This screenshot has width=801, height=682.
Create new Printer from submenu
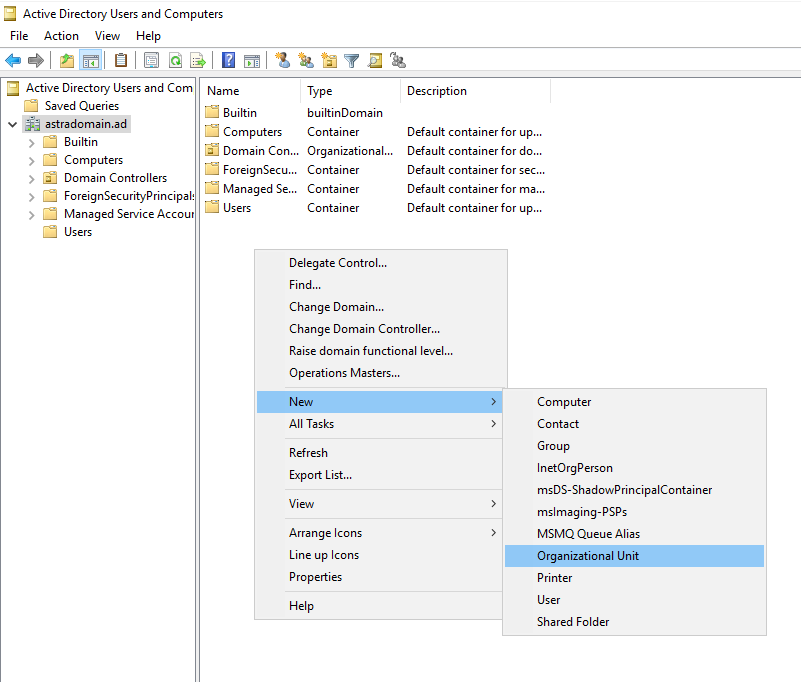coord(634,578)
